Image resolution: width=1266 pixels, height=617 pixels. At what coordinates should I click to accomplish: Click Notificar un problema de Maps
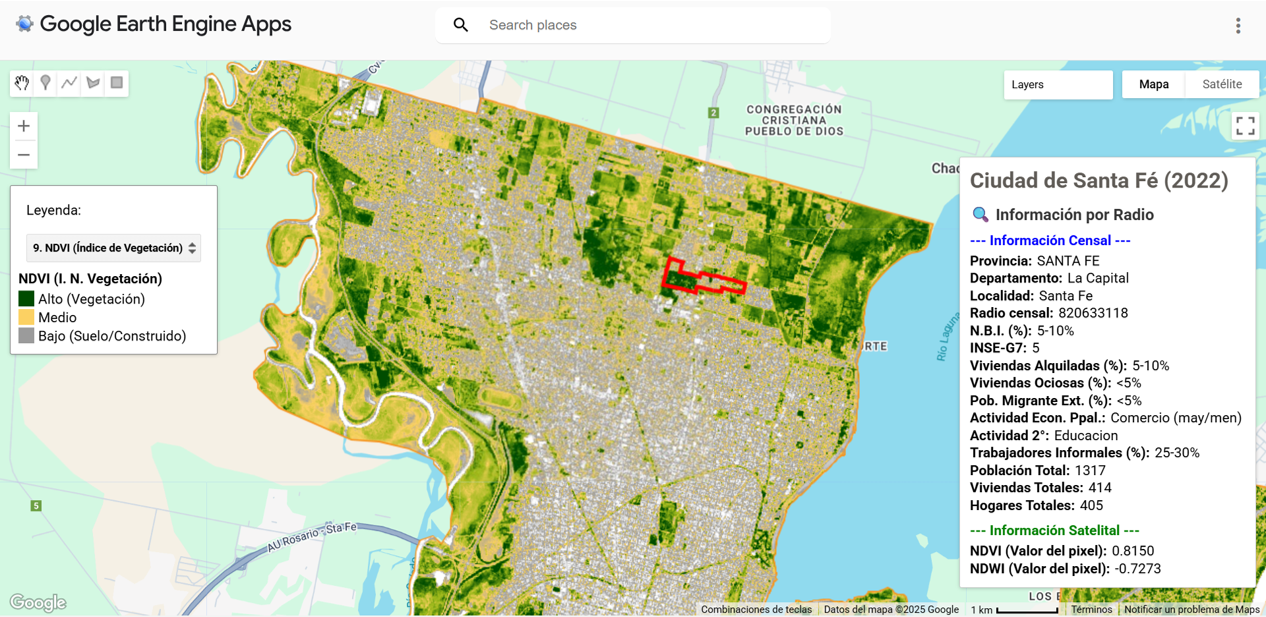pos(1191,609)
